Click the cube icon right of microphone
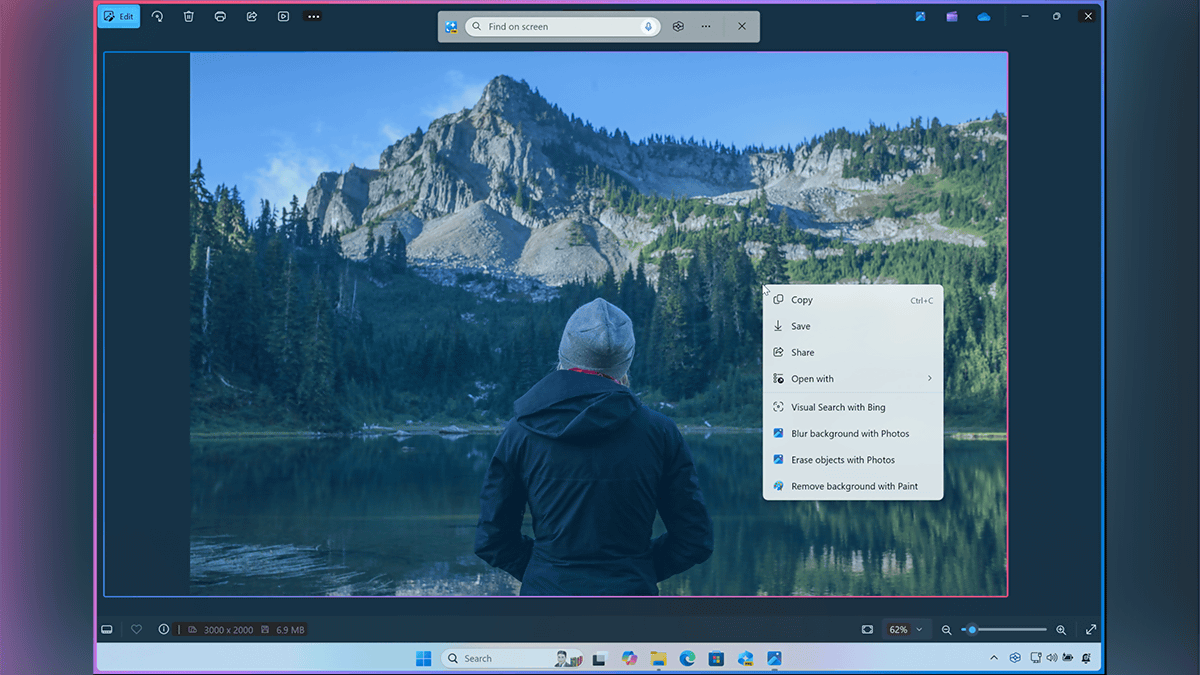Viewport: 1200px width, 675px height. (x=678, y=27)
